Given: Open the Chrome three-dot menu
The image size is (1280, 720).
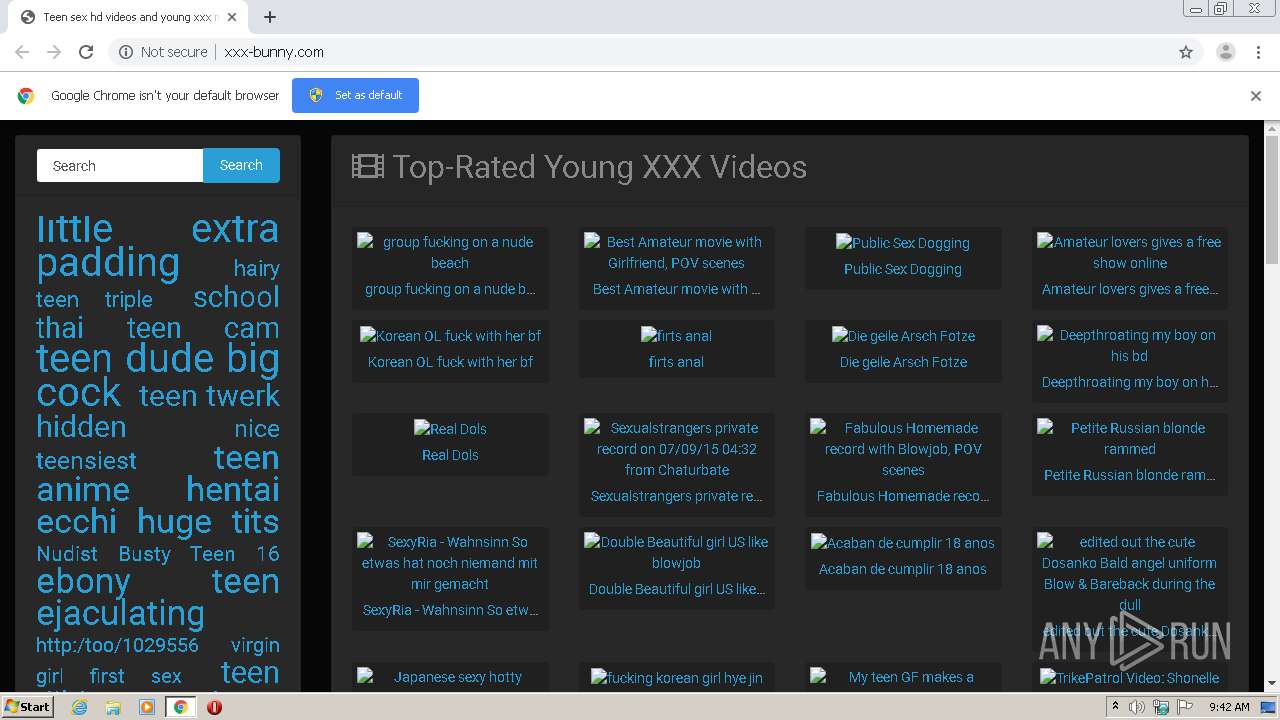Looking at the screenshot, I should coord(1258,52).
